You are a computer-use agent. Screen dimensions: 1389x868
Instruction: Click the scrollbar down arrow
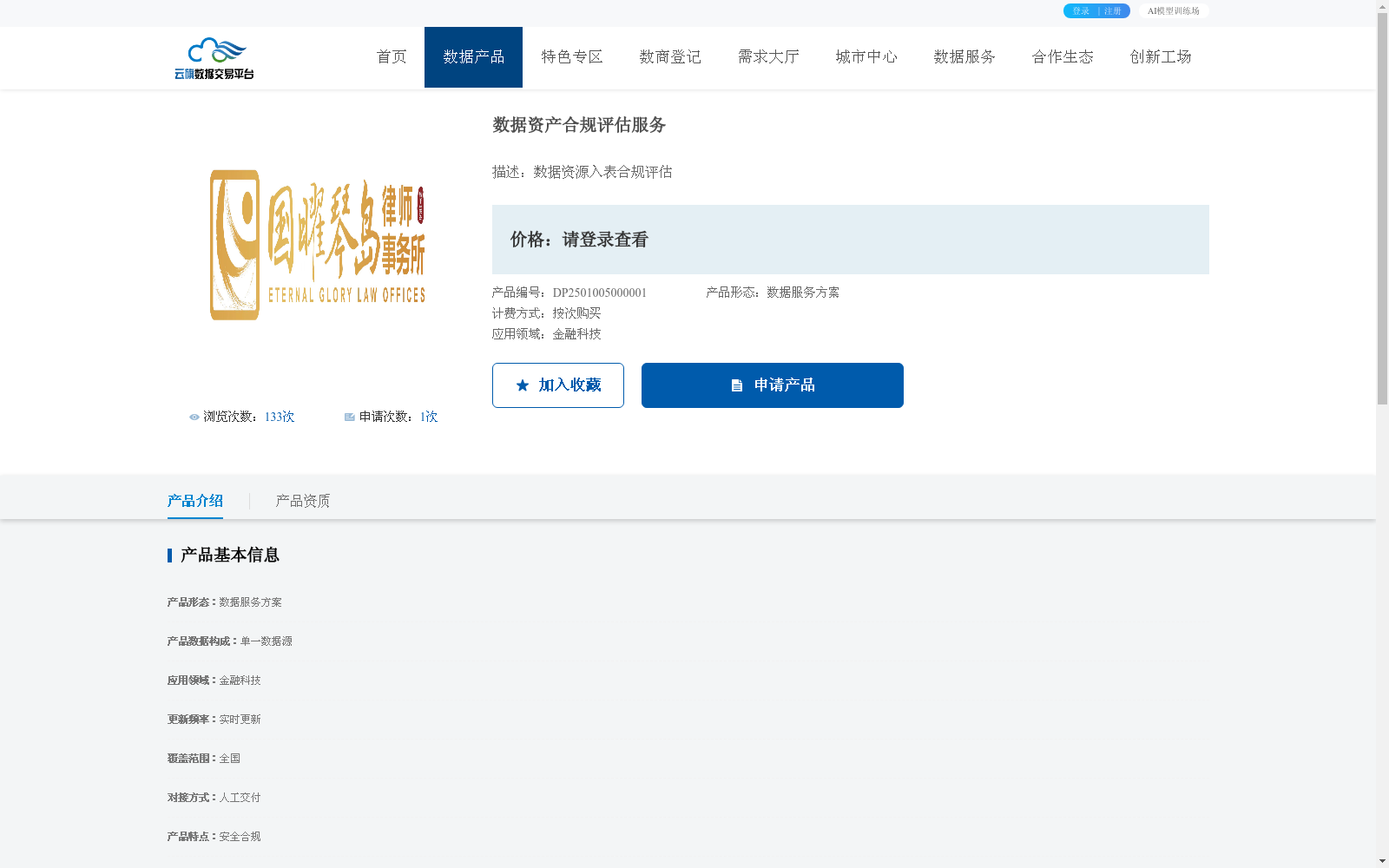click(1382, 861)
